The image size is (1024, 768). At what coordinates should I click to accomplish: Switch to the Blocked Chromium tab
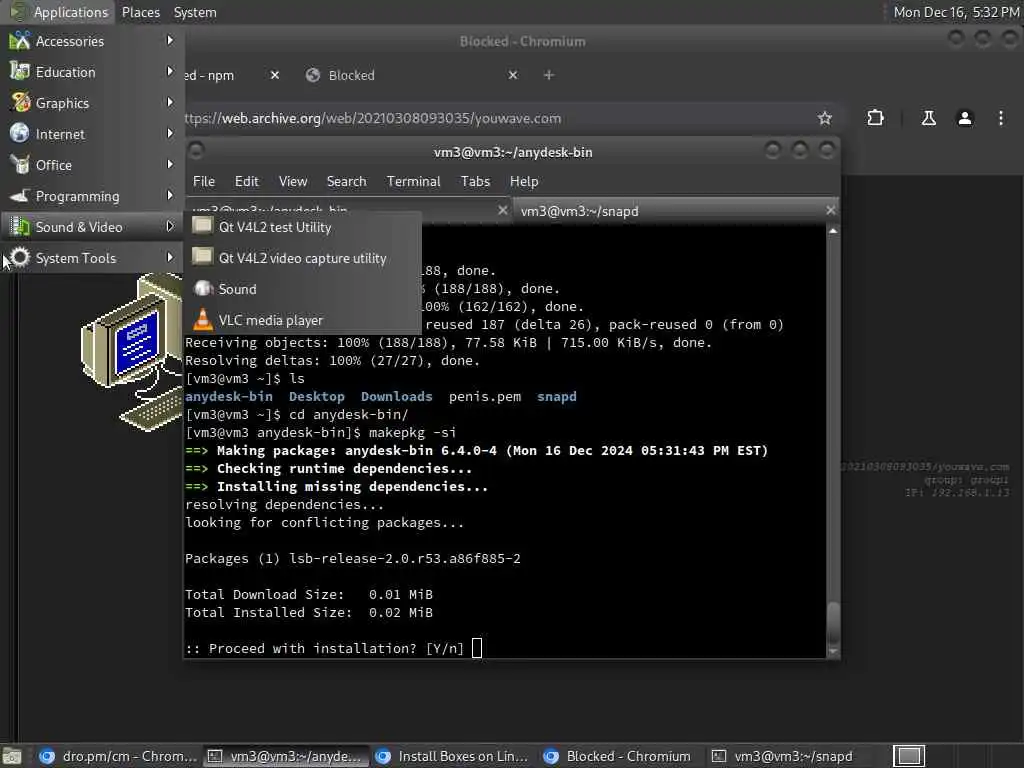click(411, 75)
